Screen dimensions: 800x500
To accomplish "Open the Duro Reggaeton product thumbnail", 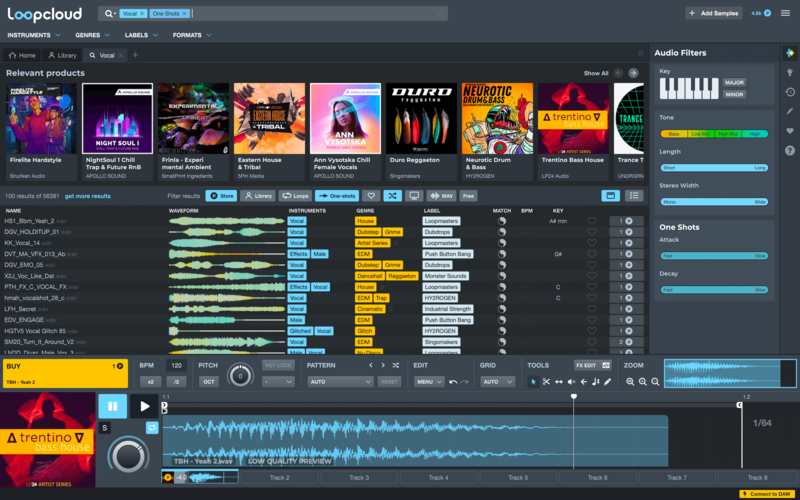I will 421,118.
